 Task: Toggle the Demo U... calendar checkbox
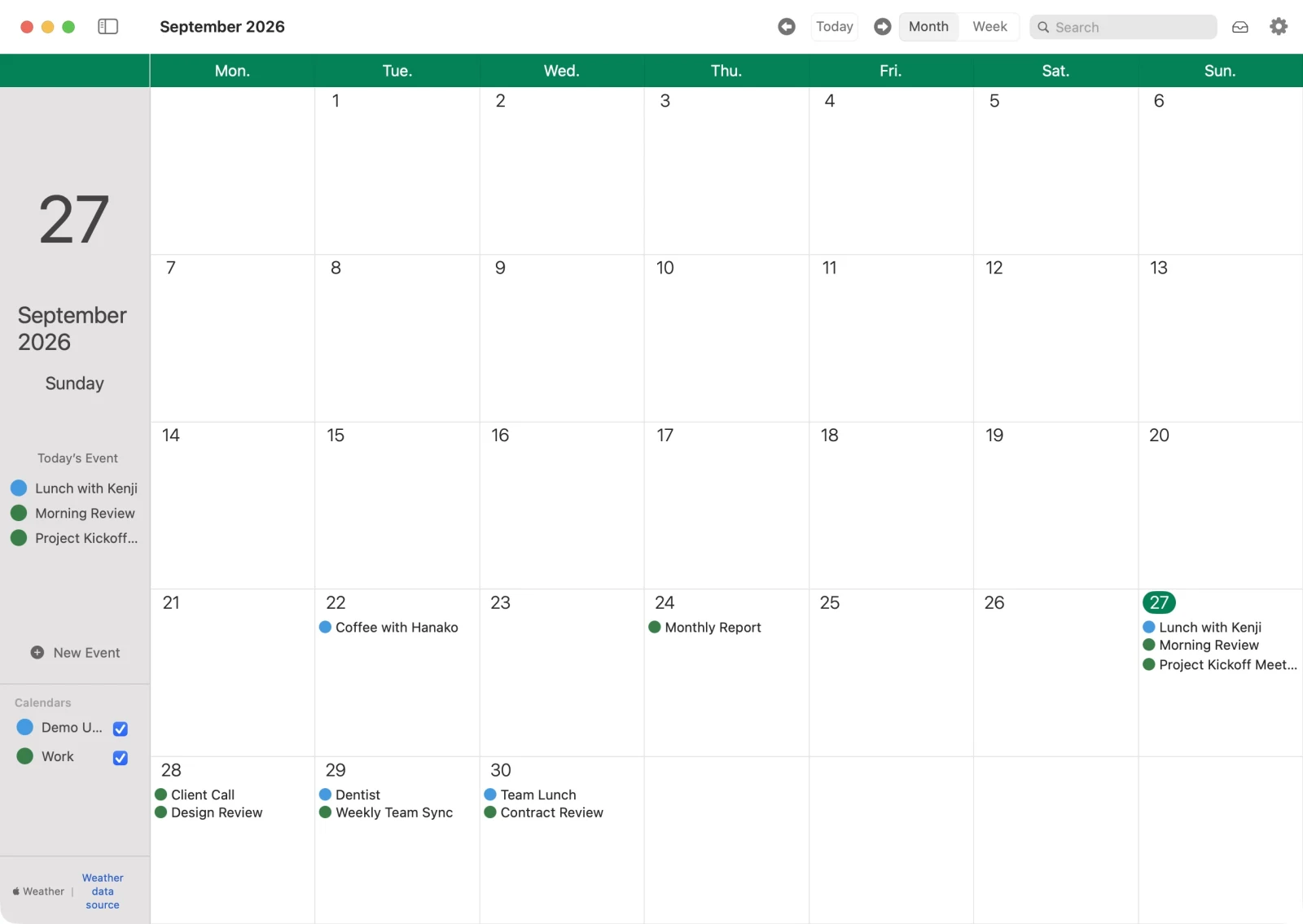pos(120,729)
